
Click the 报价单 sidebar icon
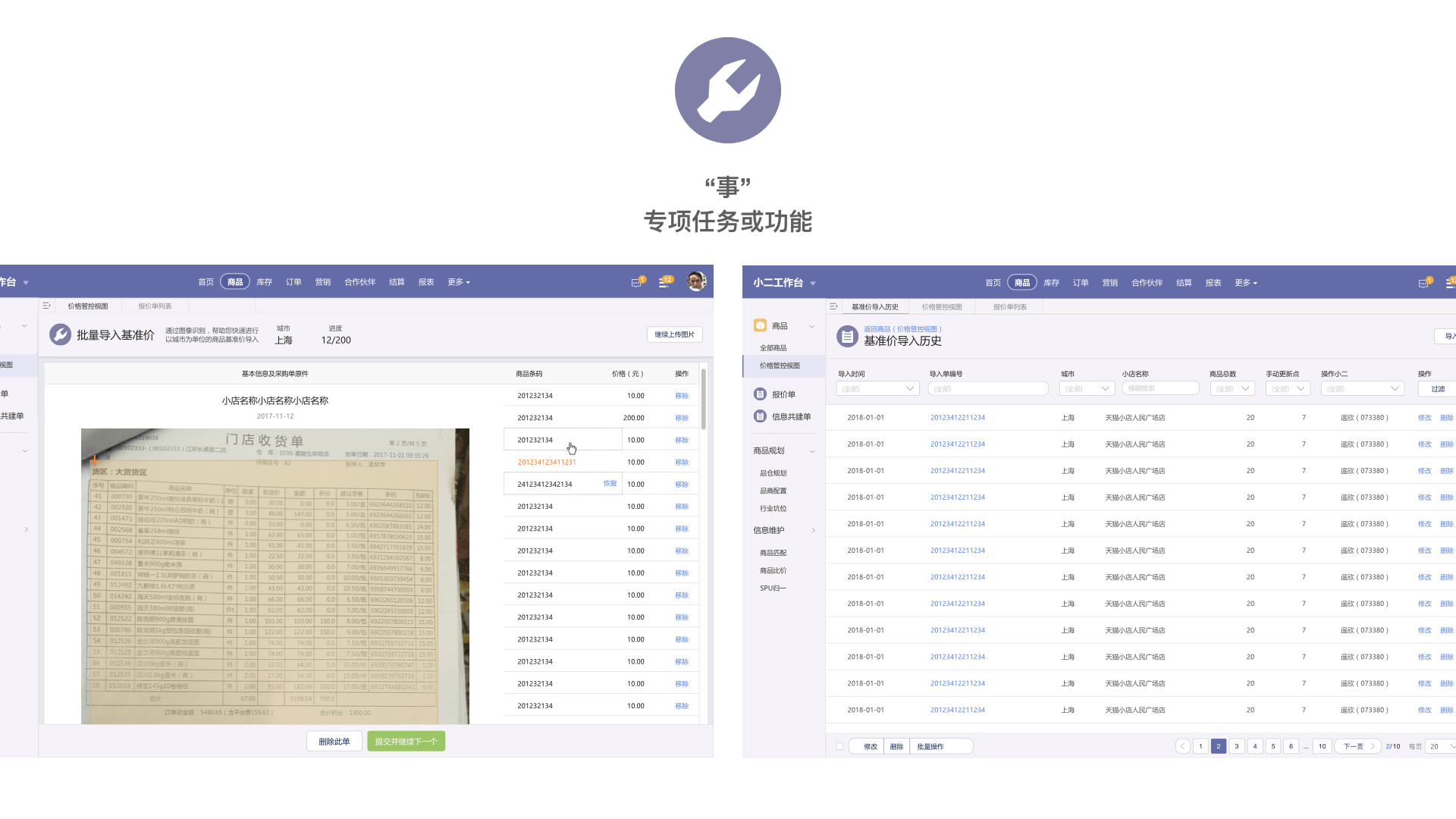(x=760, y=394)
